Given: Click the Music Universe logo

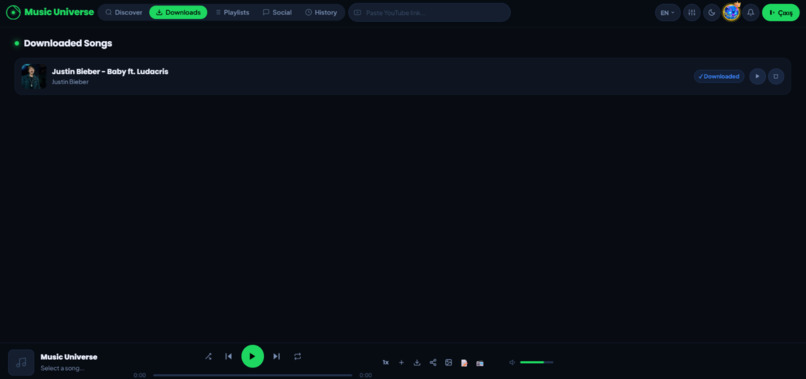Looking at the screenshot, I should tap(50, 12).
